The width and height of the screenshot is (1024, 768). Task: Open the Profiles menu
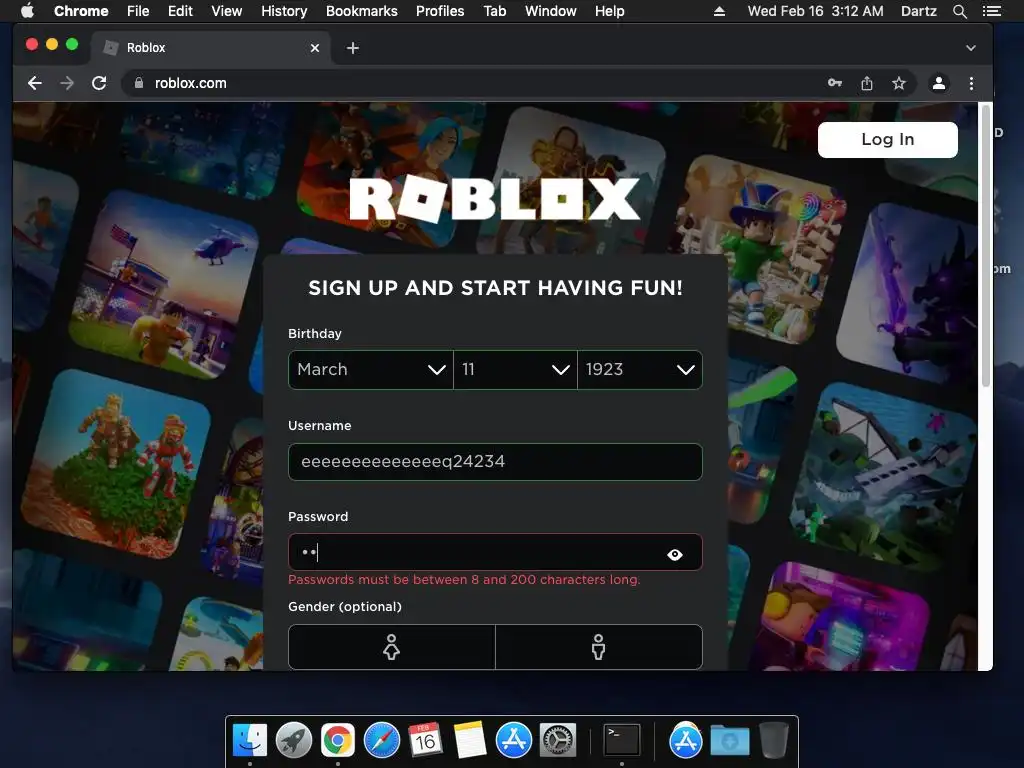pos(440,11)
